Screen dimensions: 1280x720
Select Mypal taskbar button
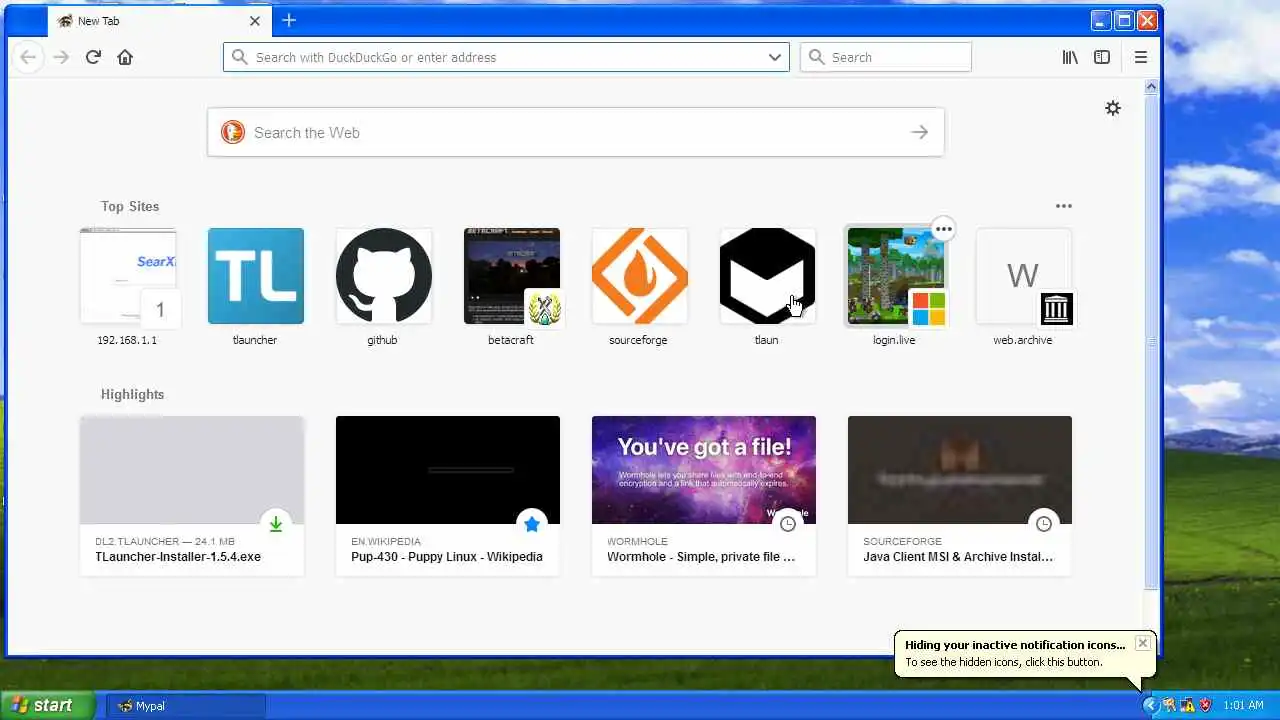pos(185,706)
